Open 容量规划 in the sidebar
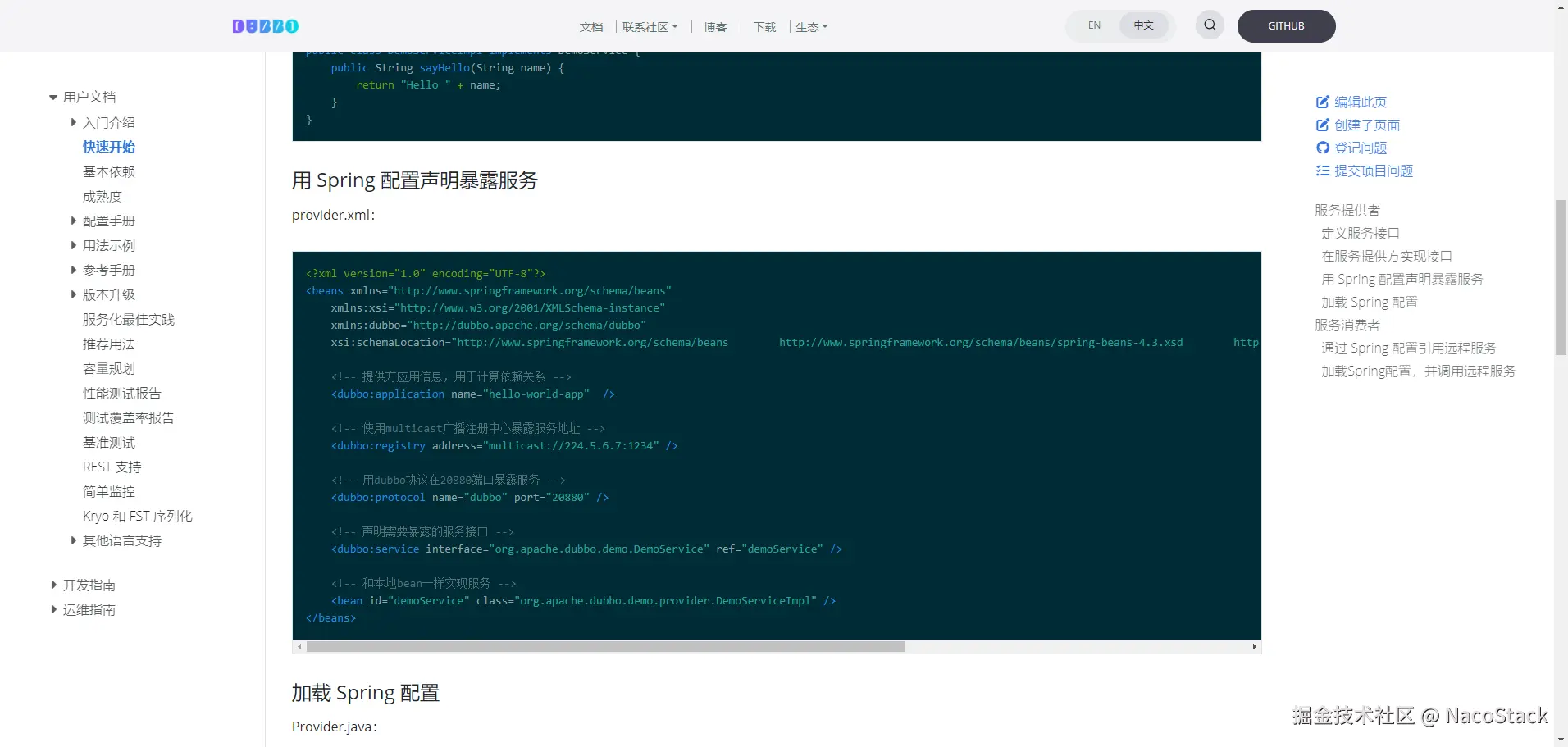1568x747 pixels. [109, 368]
